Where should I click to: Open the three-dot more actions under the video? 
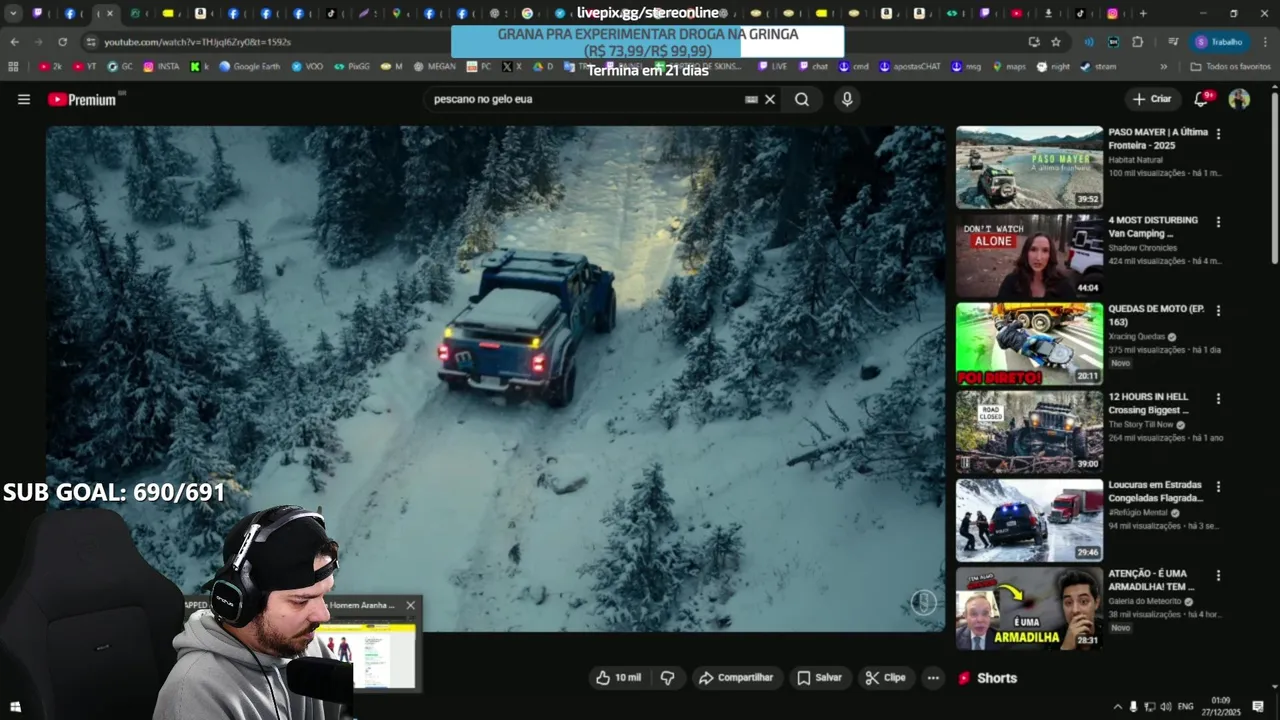point(933,677)
